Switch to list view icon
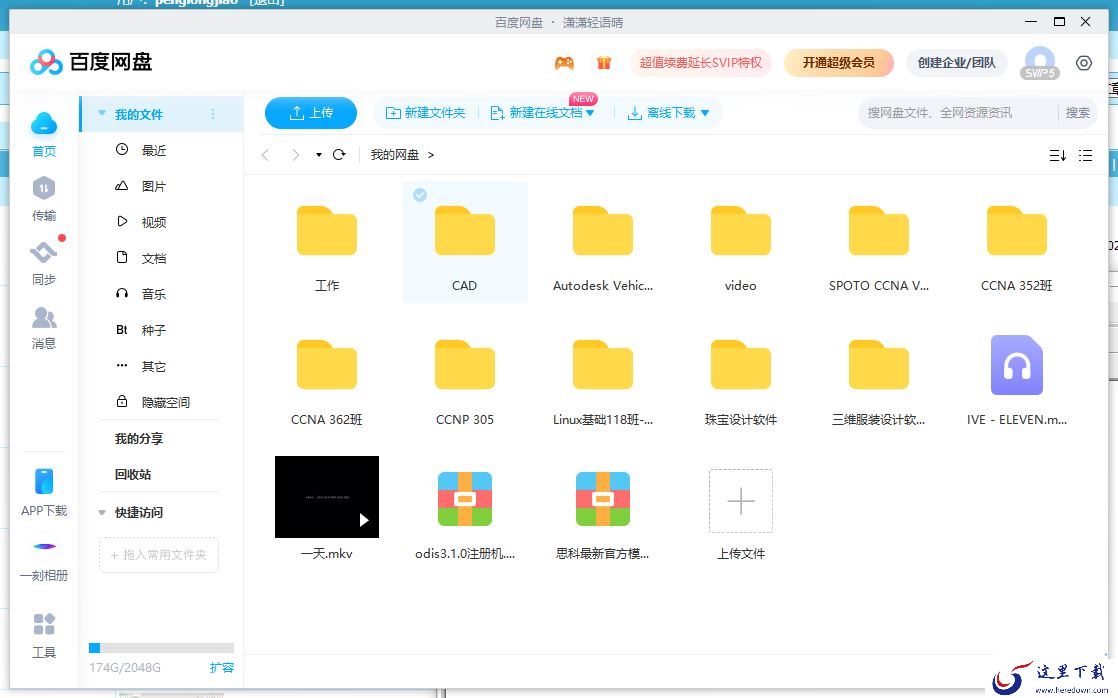This screenshot has width=1118, height=698. [x=1085, y=155]
